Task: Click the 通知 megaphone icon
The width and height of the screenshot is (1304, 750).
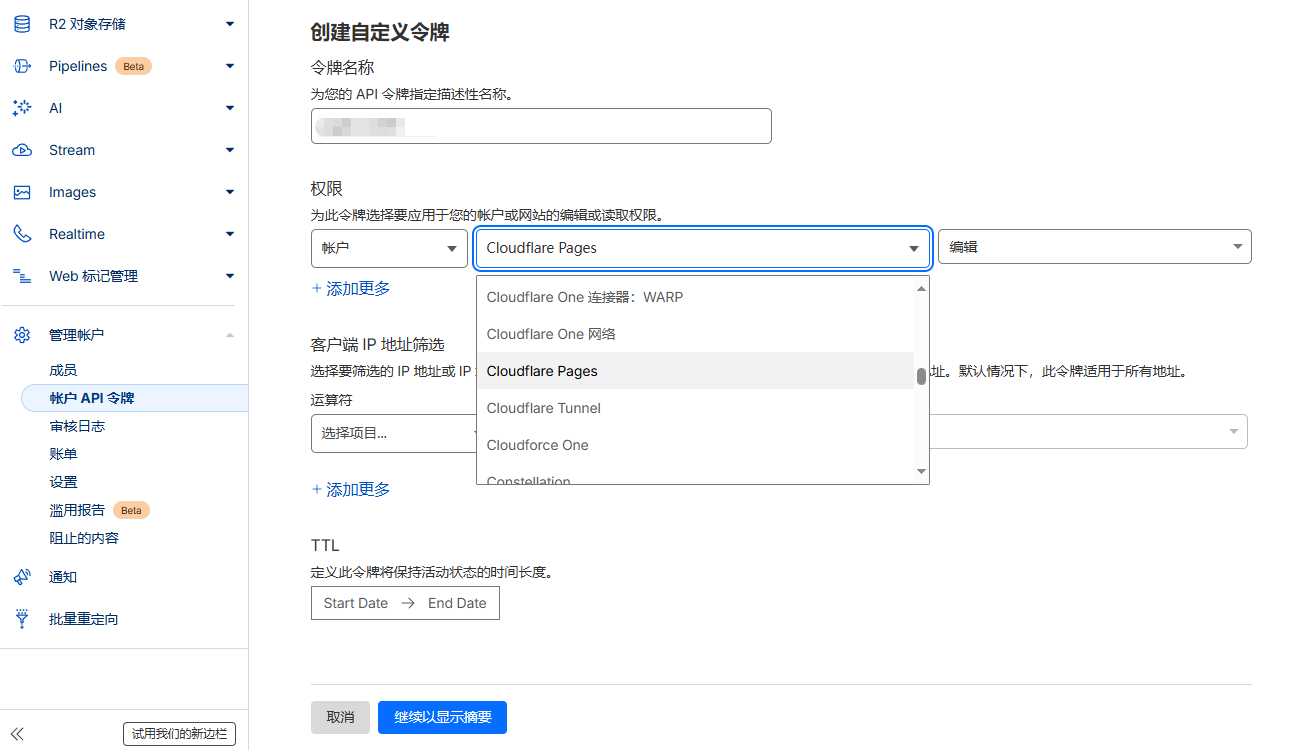Action: pyautogui.click(x=22, y=577)
